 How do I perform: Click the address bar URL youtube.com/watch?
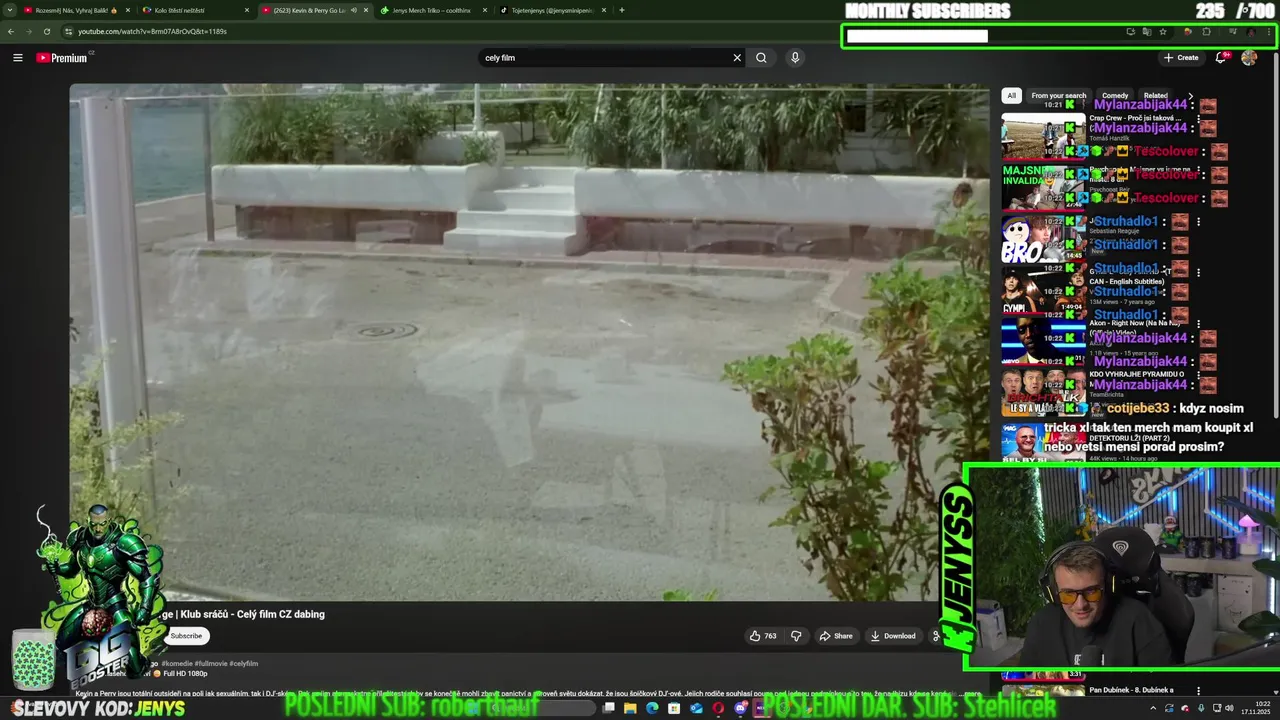coord(152,31)
